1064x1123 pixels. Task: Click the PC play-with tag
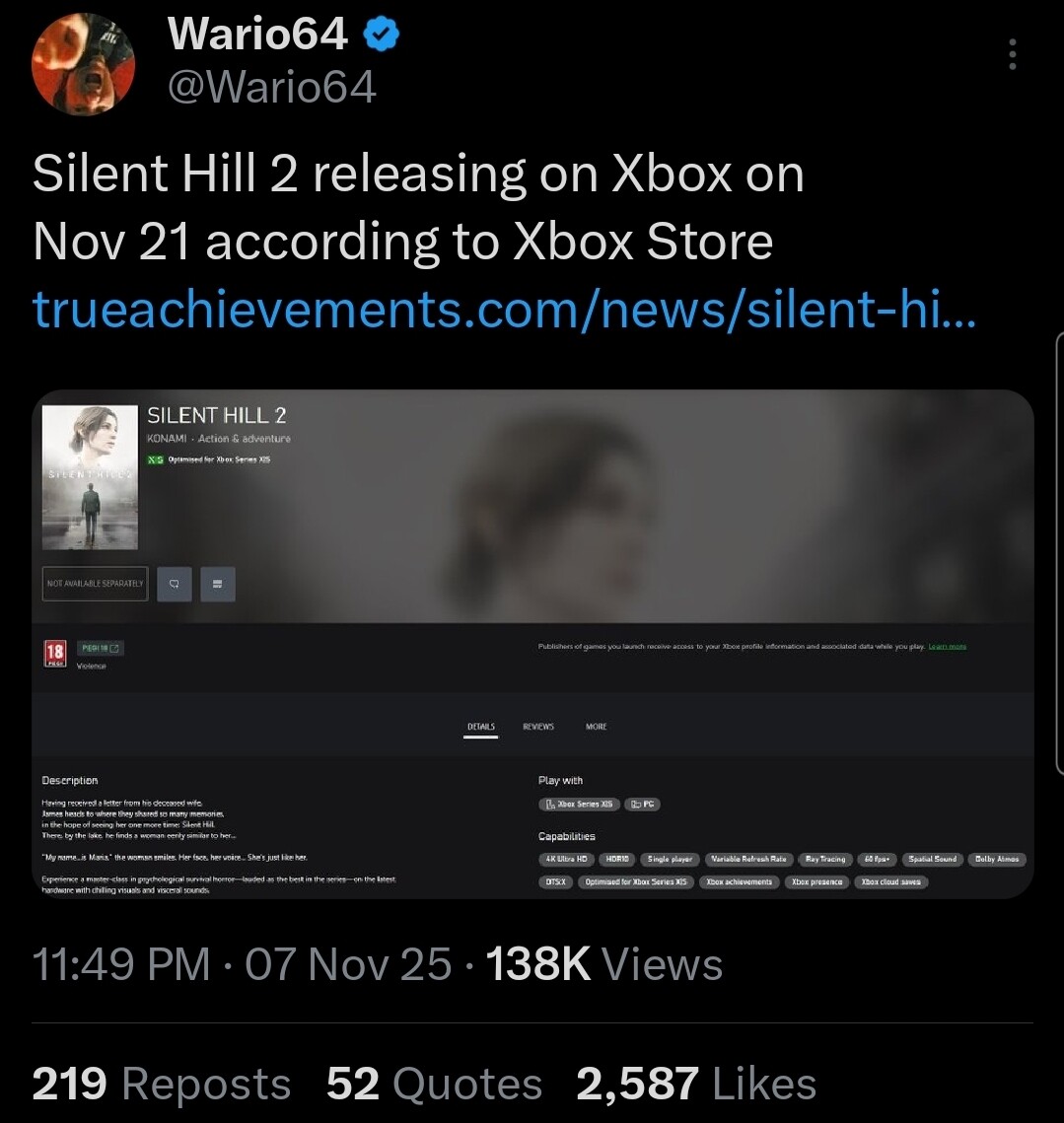(x=643, y=804)
